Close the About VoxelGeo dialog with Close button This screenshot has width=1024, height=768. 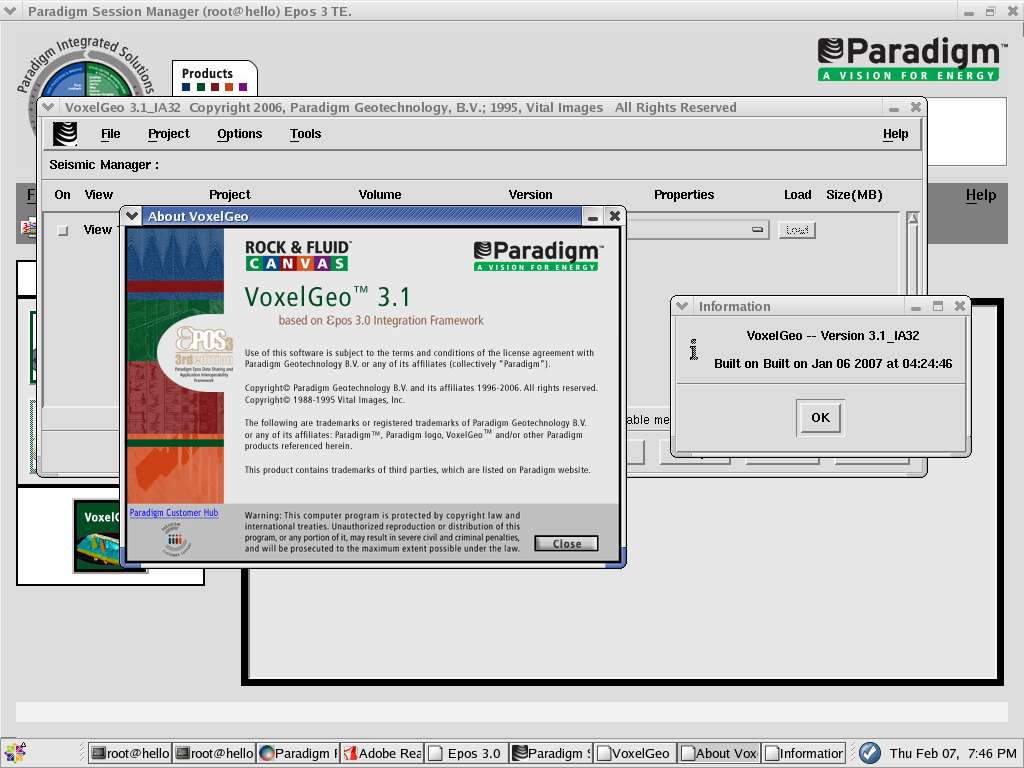566,543
